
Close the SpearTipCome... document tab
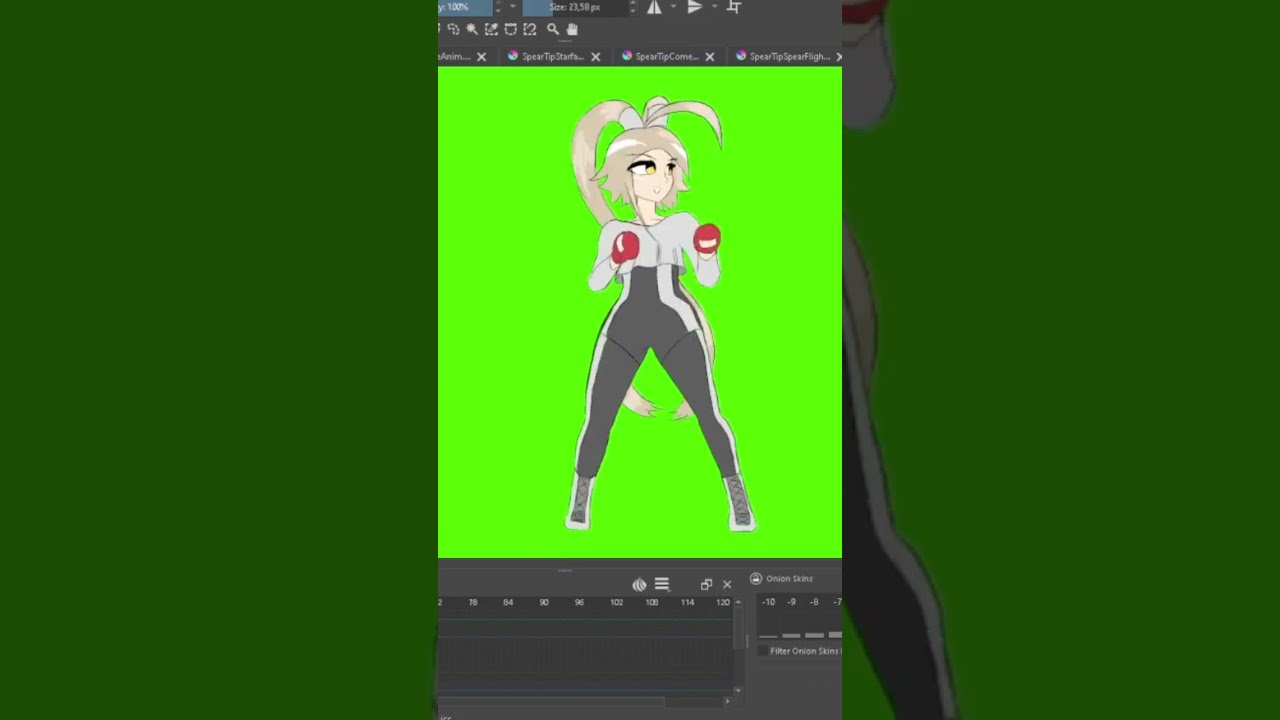pyautogui.click(x=709, y=57)
